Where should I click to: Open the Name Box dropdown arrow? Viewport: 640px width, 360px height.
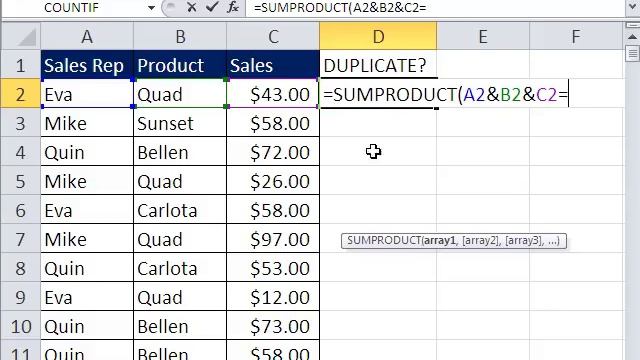(151, 8)
